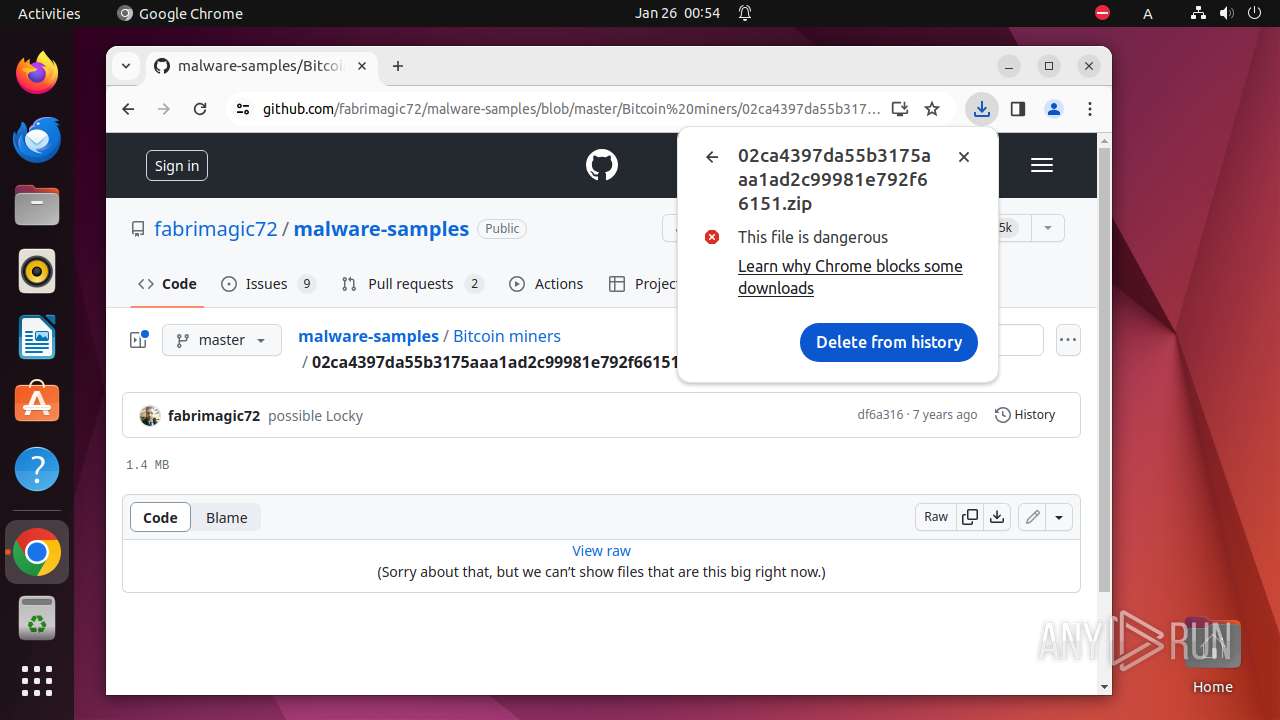
Task: Click the page vertical scrollbar
Action: click(x=1104, y=370)
